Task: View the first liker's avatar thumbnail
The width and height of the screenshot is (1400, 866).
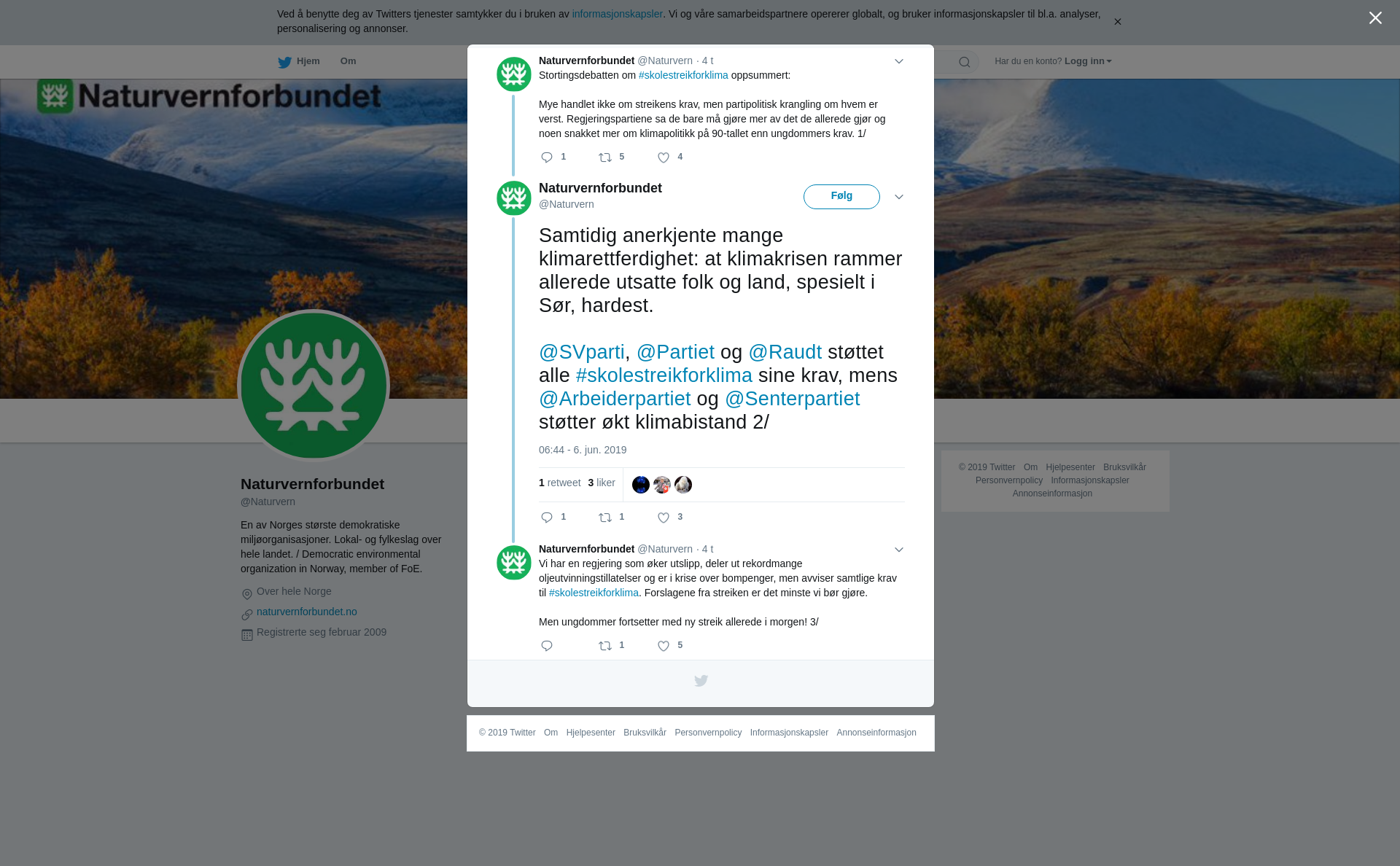Action: pyautogui.click(x=641, y=485)
